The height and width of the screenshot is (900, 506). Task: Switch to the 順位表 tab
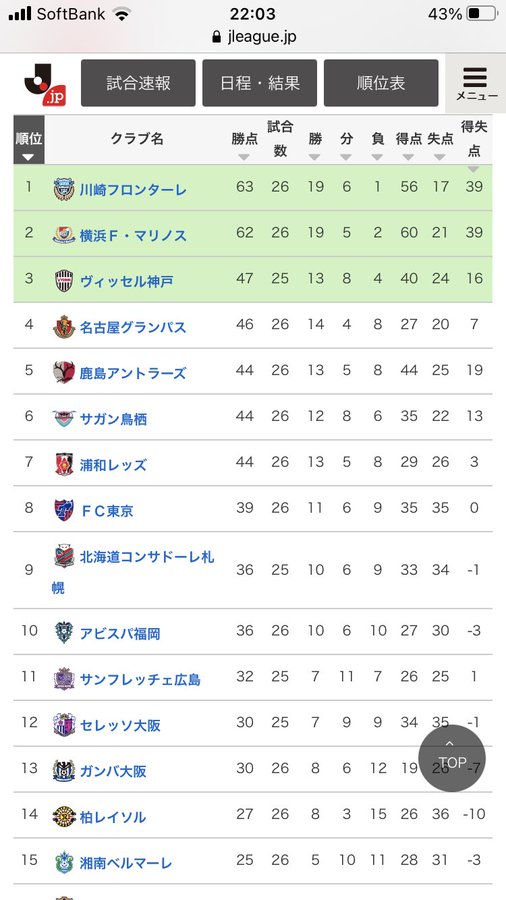pos(381,83)
